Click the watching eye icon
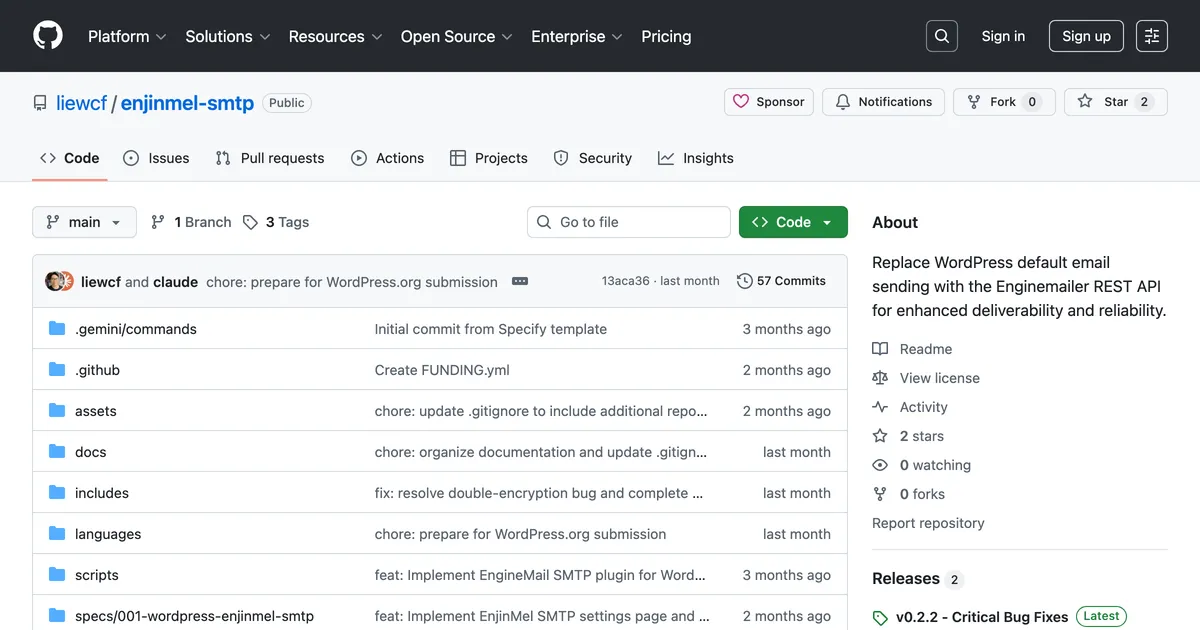The width and height of the screenshot is (1200, 630). pyautogui.click(x=880, y=465)
